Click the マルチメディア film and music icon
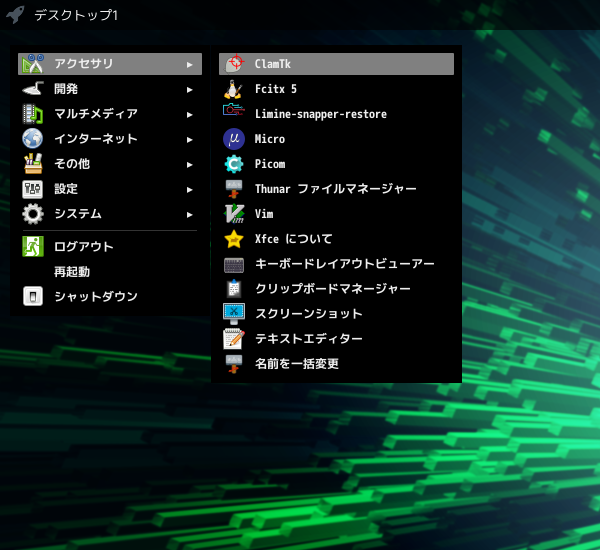This screenshot has height=550, width=600. [x=33, y=114]
